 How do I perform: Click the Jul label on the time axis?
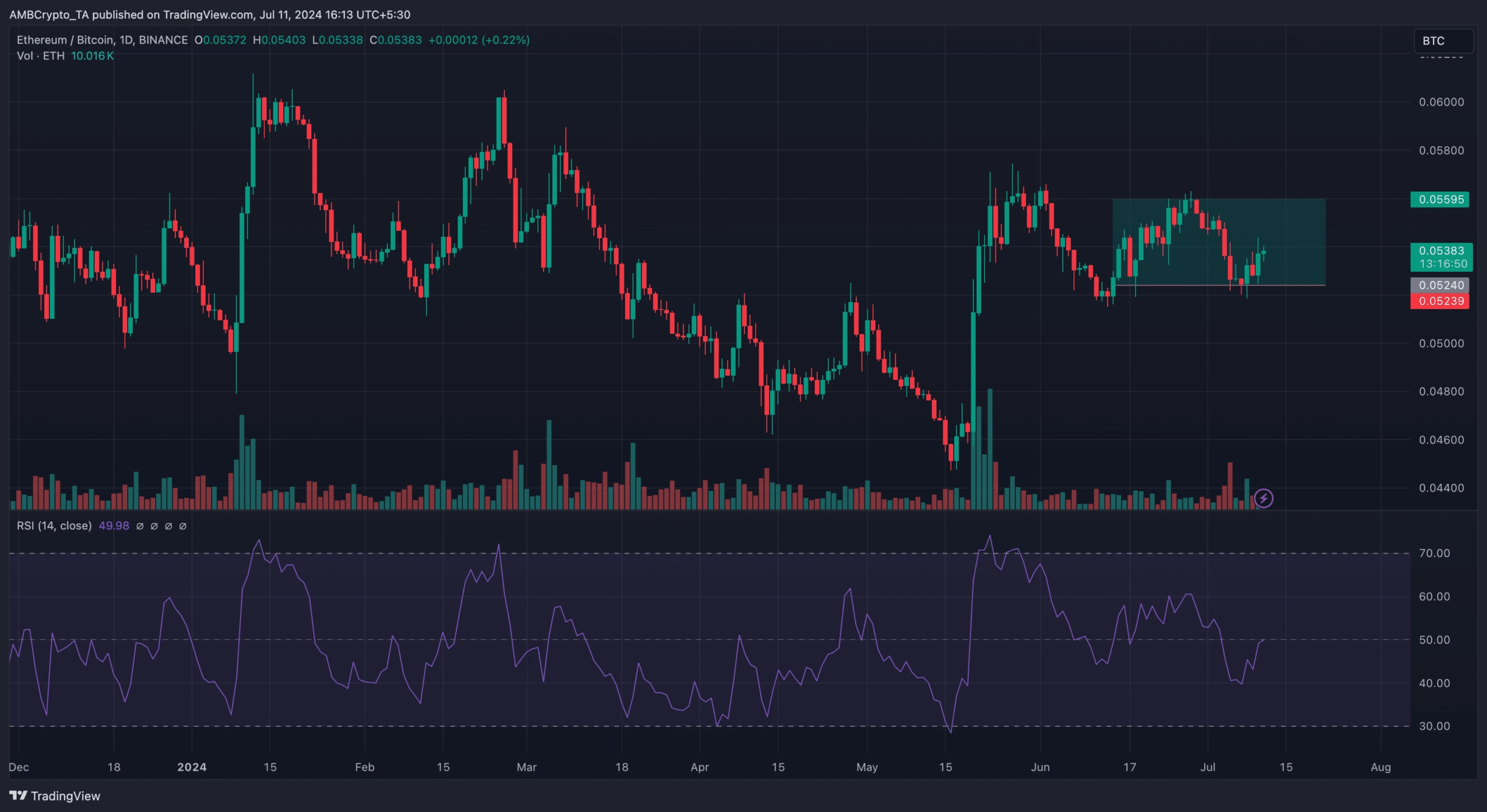pos(1208,767)
